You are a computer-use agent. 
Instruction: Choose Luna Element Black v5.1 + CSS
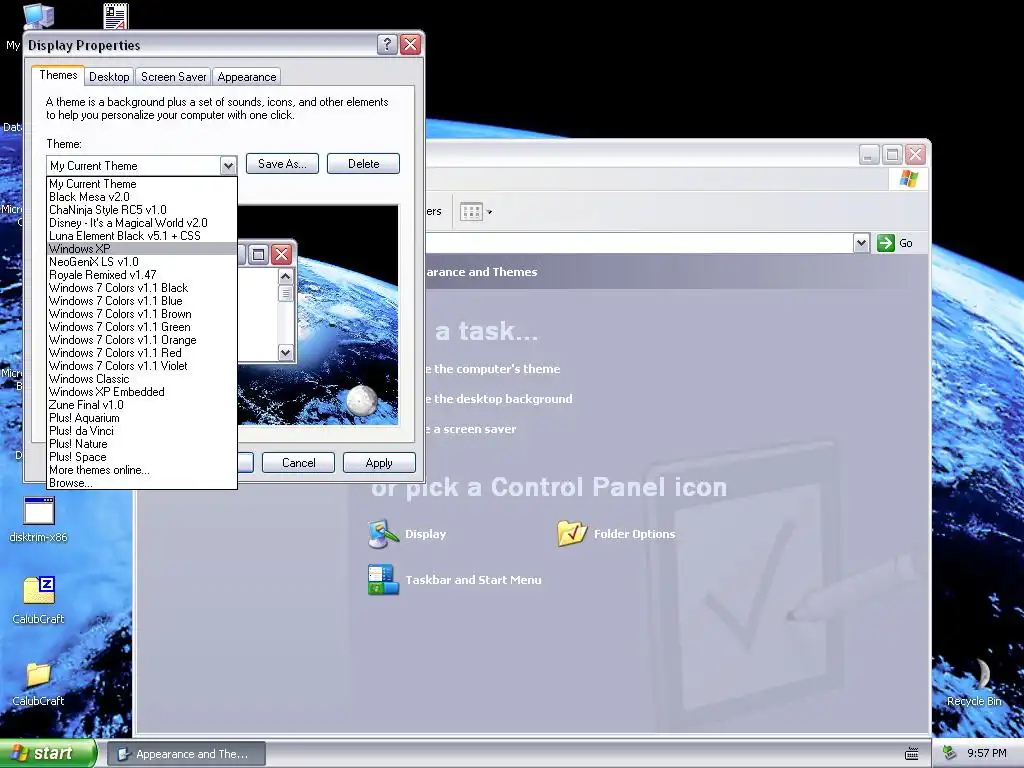click(142, 236)
